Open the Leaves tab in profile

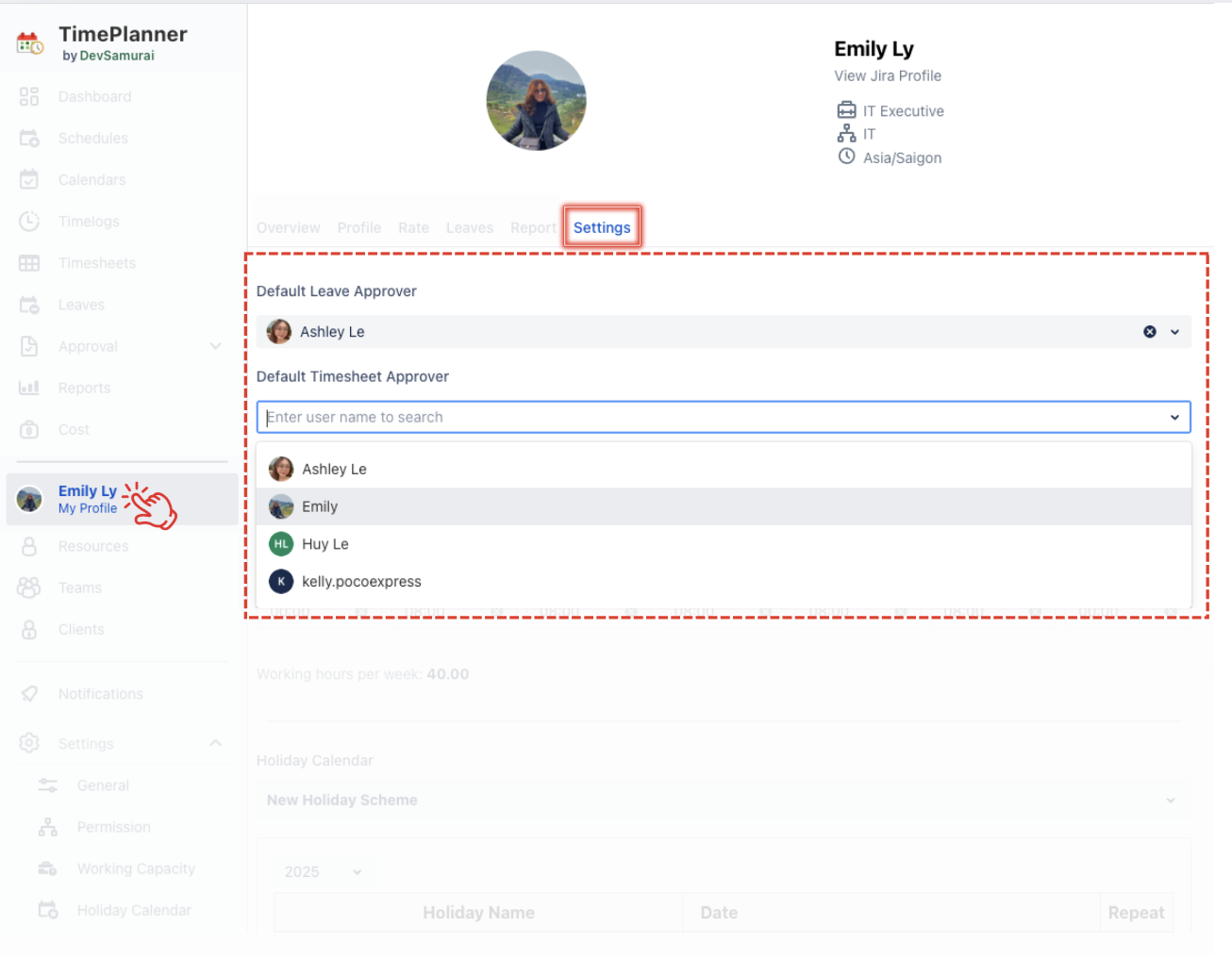(x=469, y=227)
